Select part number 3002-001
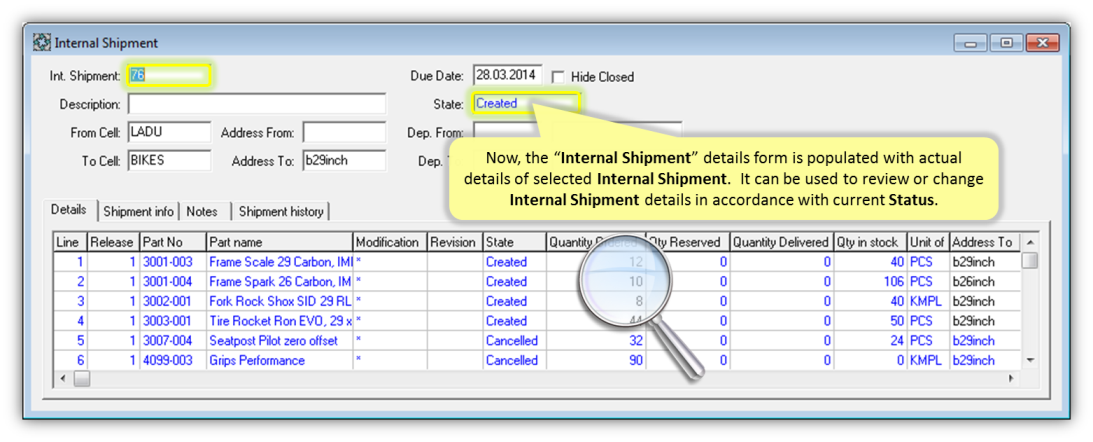The width and height of the screenshot is (1093, 442). pyautogui.click(x=173, y=301)
